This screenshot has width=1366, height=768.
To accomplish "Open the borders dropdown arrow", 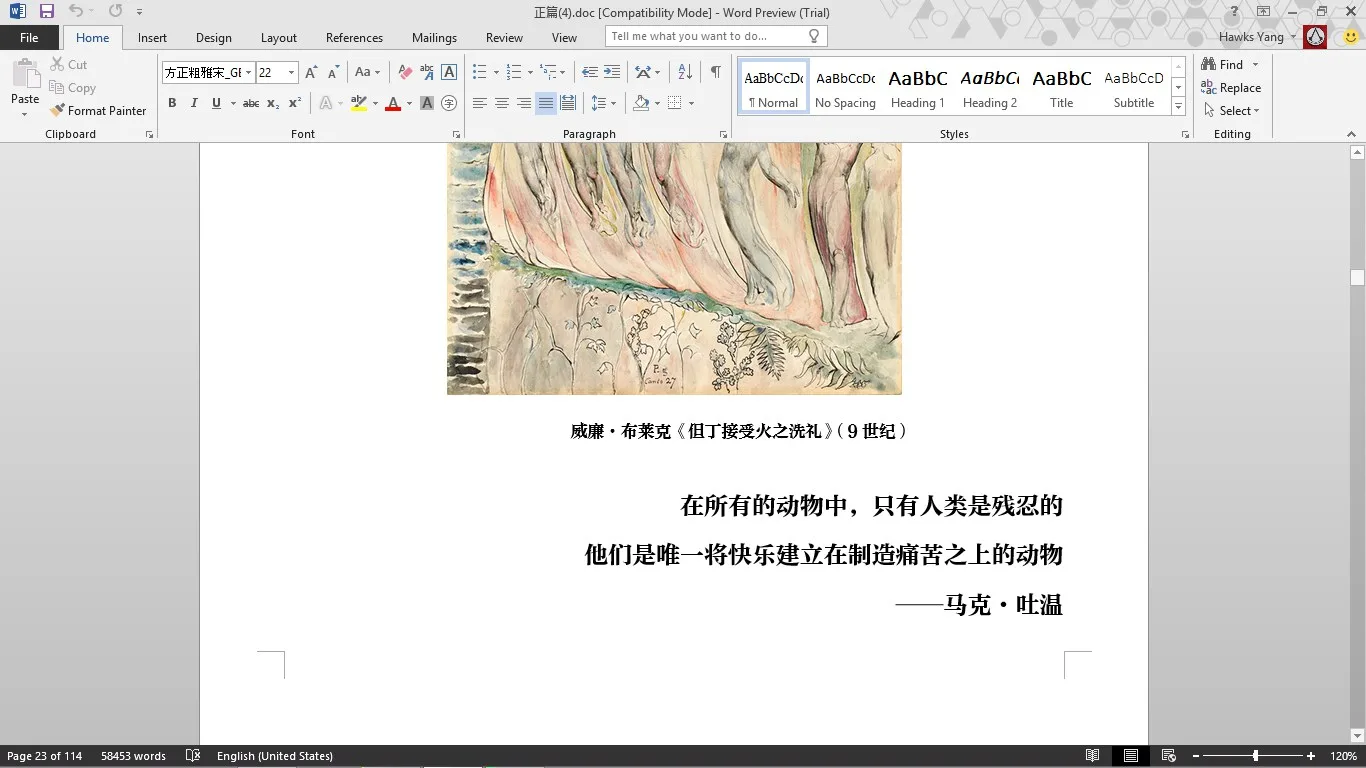I will point(690,103).
